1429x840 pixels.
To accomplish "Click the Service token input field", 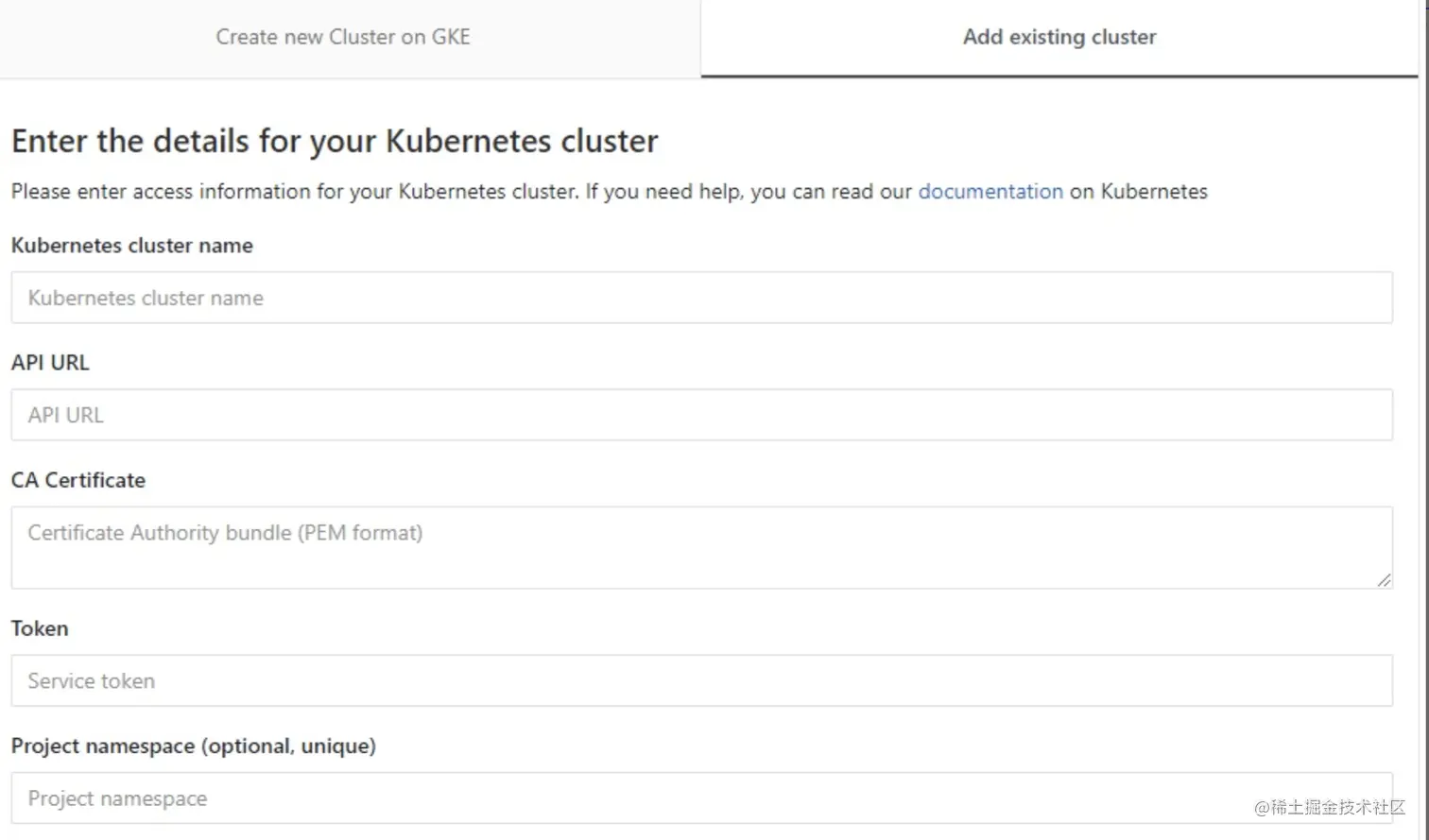I will 701,680.
